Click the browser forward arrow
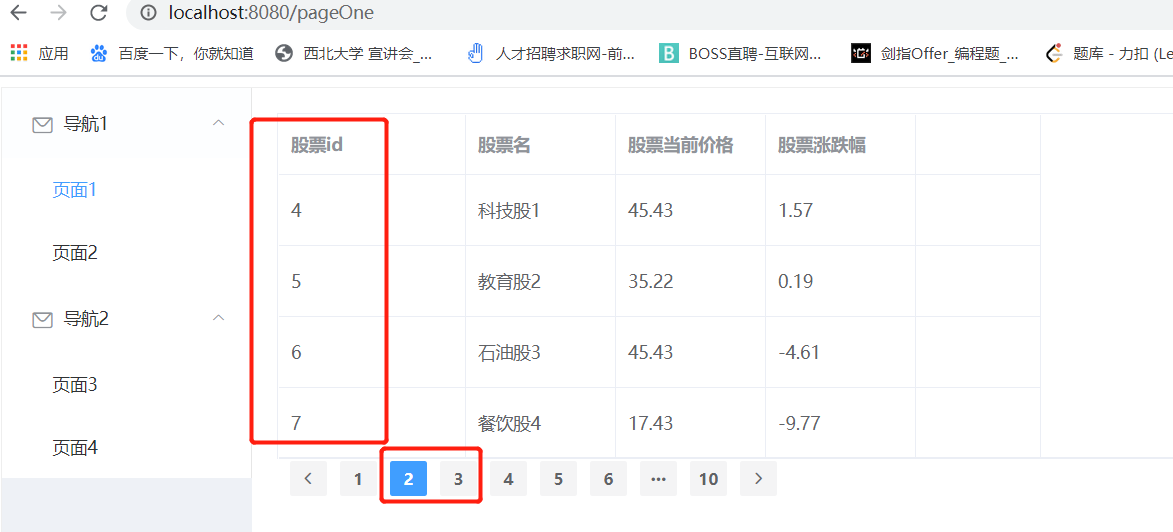 [60, 13]
